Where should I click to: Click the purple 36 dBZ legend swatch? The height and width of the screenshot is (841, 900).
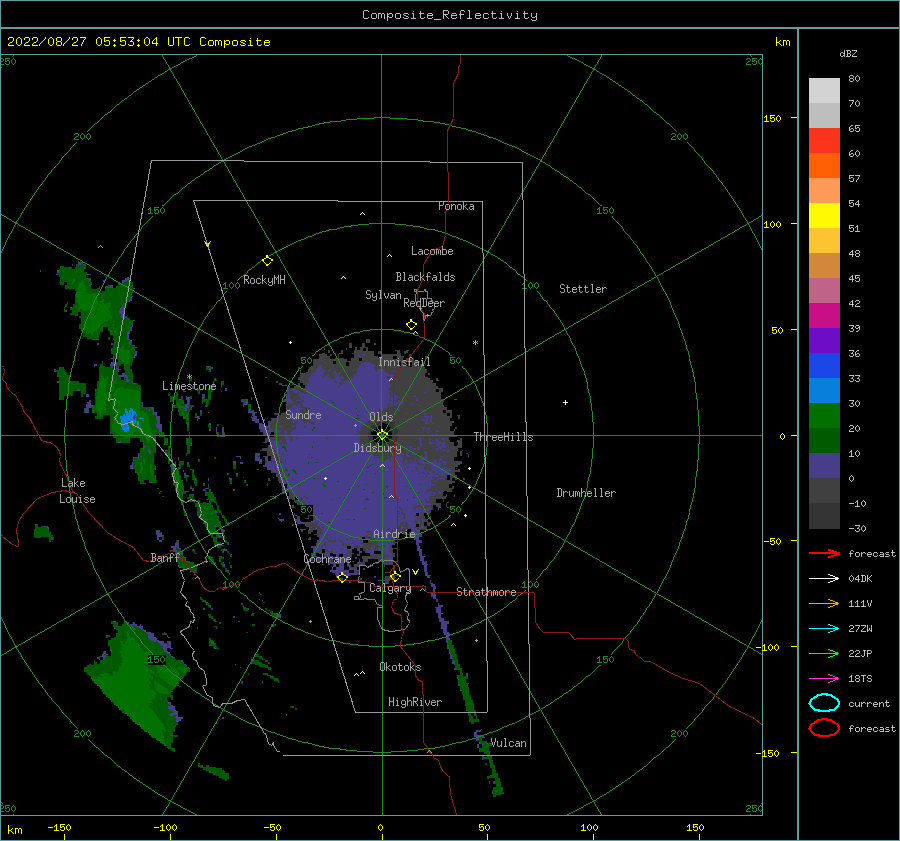[824, 340]
